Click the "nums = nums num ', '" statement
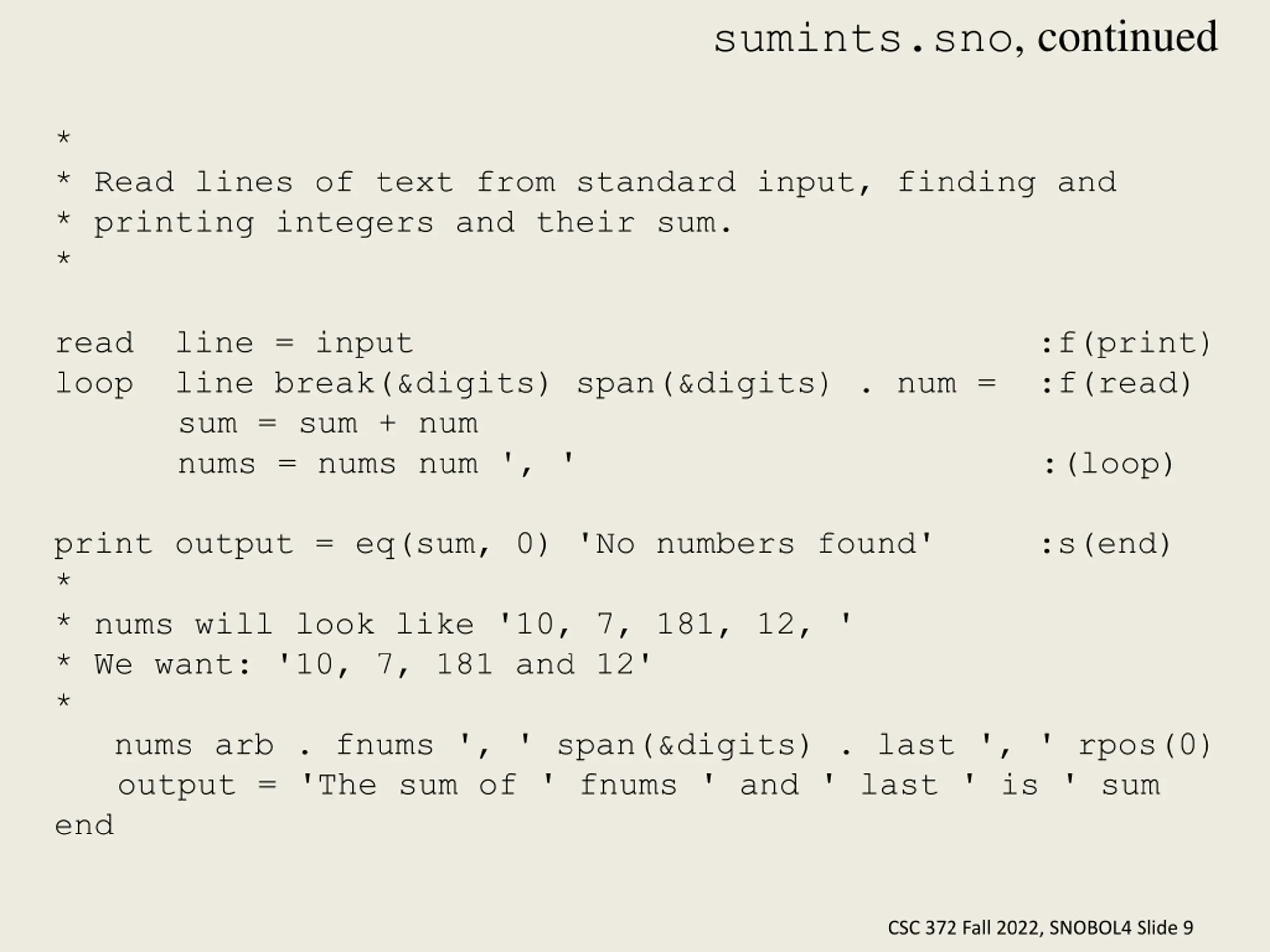Viewport: 1270px width, 952px height. [376, 464]
